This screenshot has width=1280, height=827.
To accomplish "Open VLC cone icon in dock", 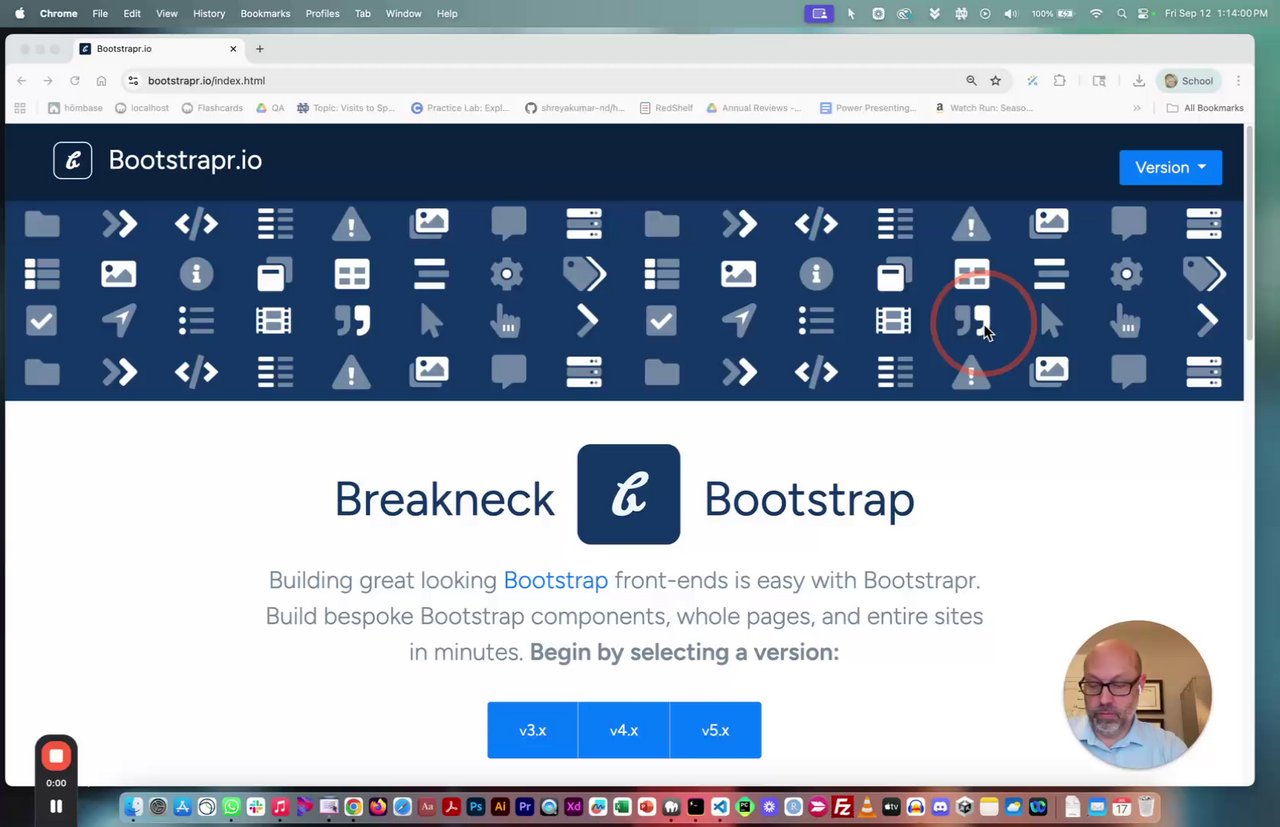I will 866,807.
